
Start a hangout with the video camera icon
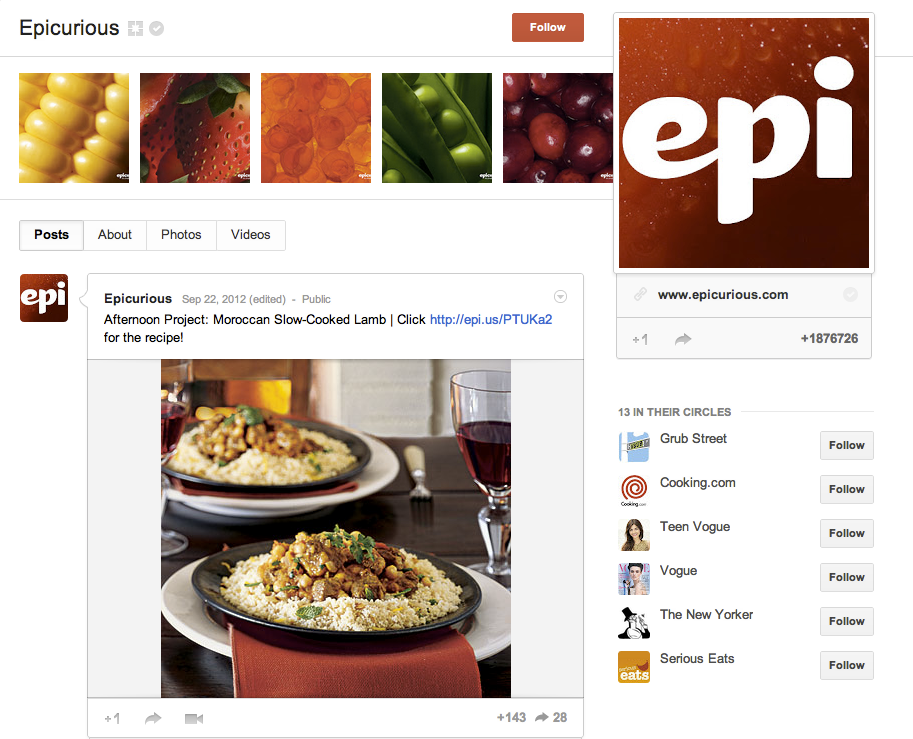point(194,719)
